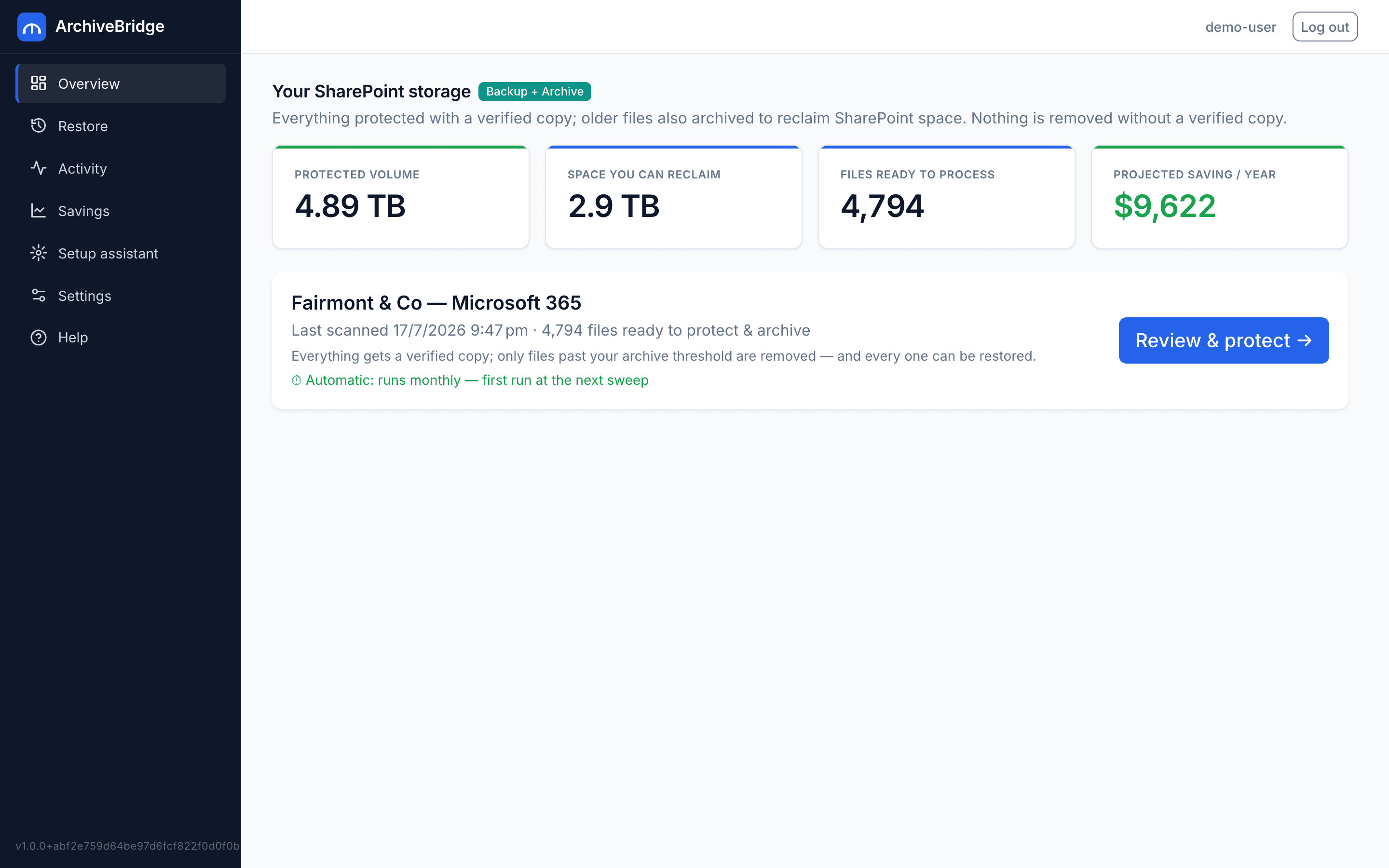The width and height of the screenshot is (1389, 868).
Task: Click the Last scanned 17/7/2026 line
Action: pos(550,331)
